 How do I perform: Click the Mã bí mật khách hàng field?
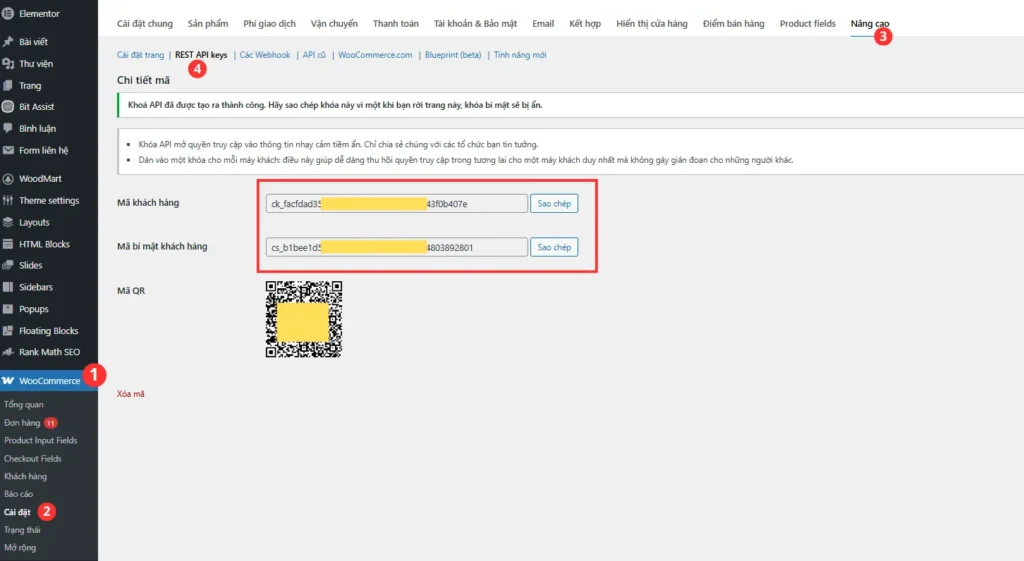(x=396, y=248)
